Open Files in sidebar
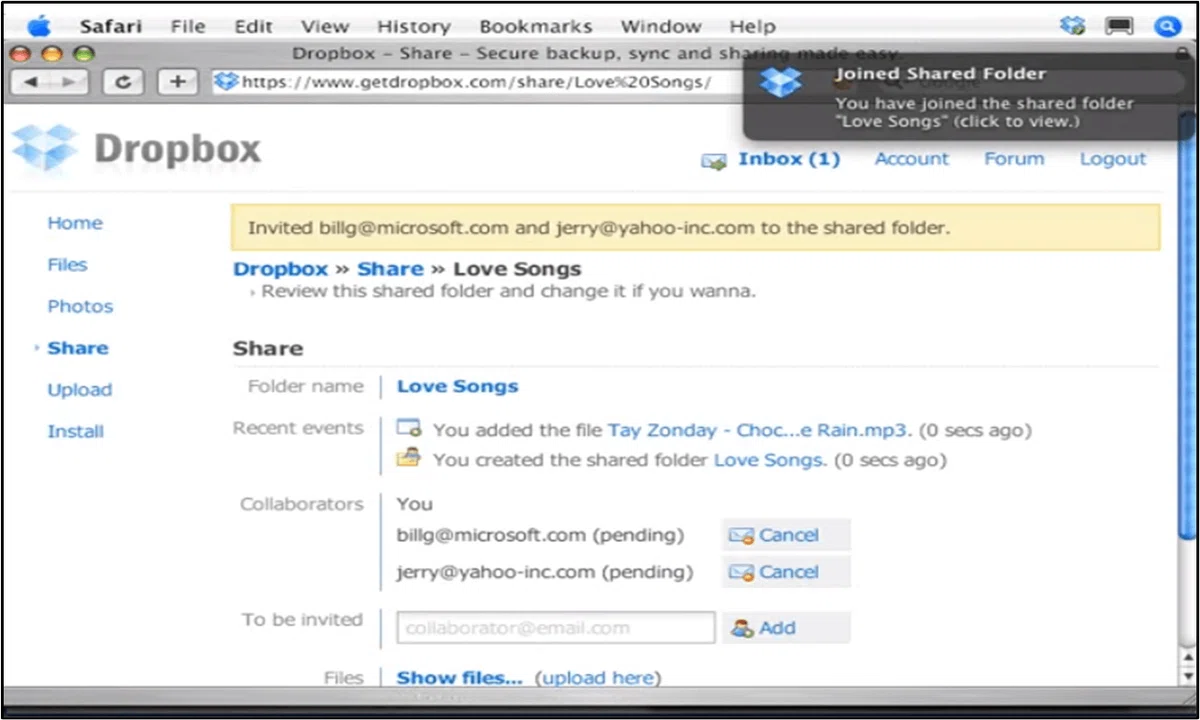The width and height of the screenshot is (1200, 720). 67,265
